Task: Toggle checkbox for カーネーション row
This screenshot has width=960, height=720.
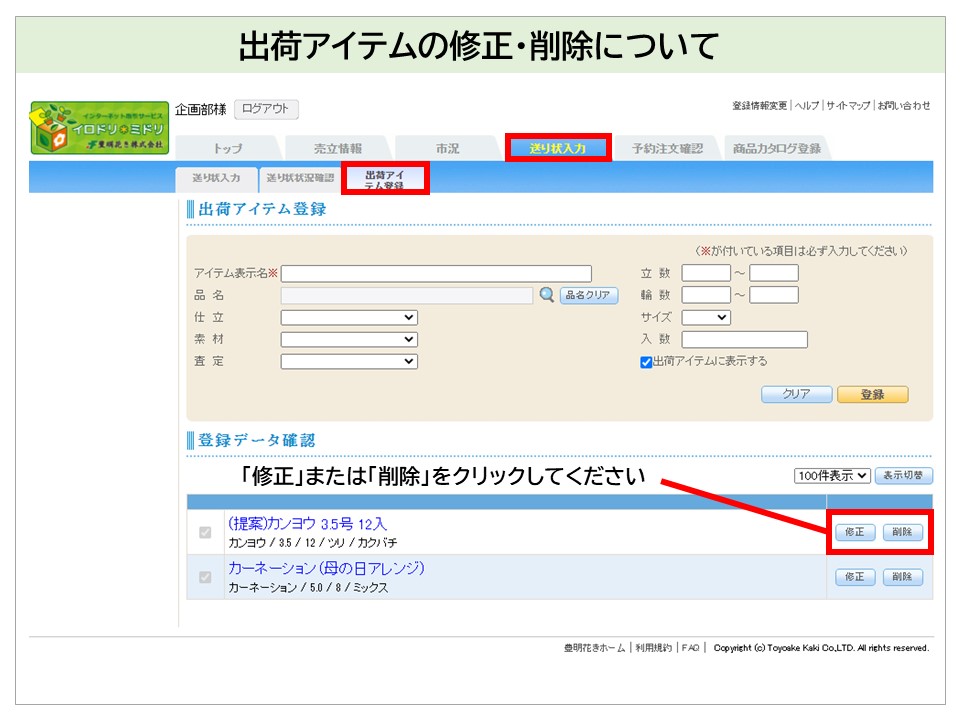Action: [205, 577]
